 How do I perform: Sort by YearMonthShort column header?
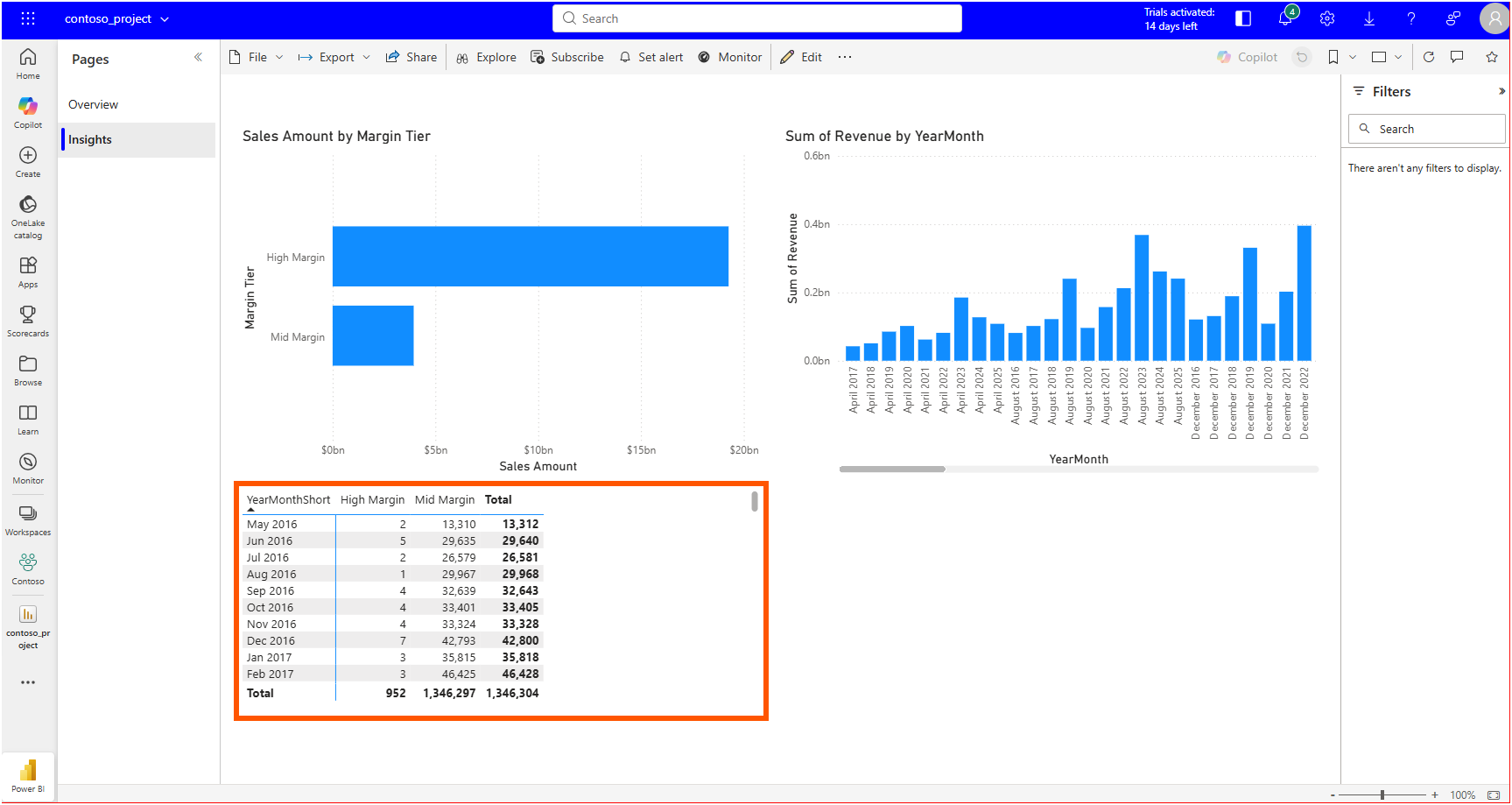click(288, 500)
